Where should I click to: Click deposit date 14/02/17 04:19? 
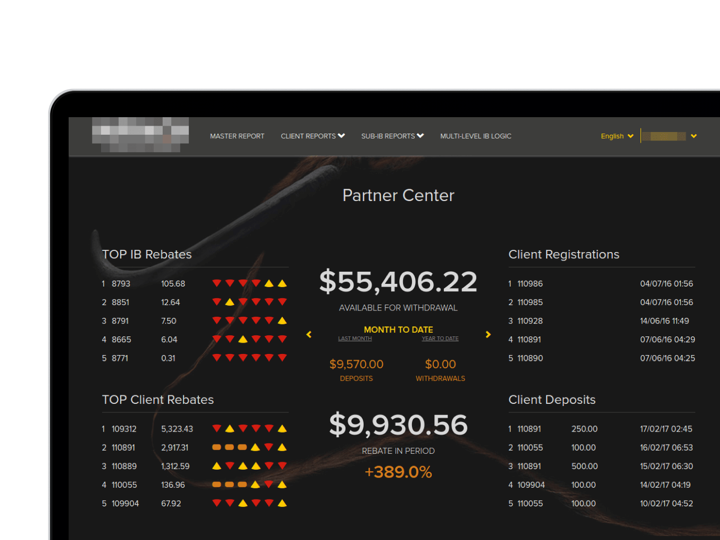pyautogui.click(x=665, y=485)
